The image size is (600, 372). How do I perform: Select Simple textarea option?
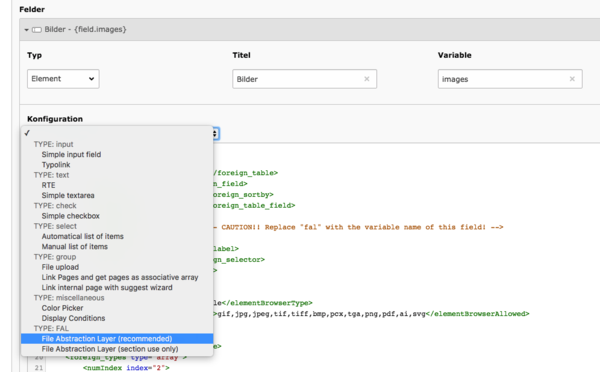pyautogui.click(x=68, y=196)
